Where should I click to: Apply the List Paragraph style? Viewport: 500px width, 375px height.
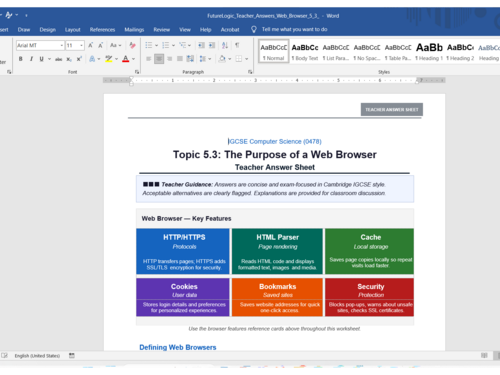tap(336, 51)
